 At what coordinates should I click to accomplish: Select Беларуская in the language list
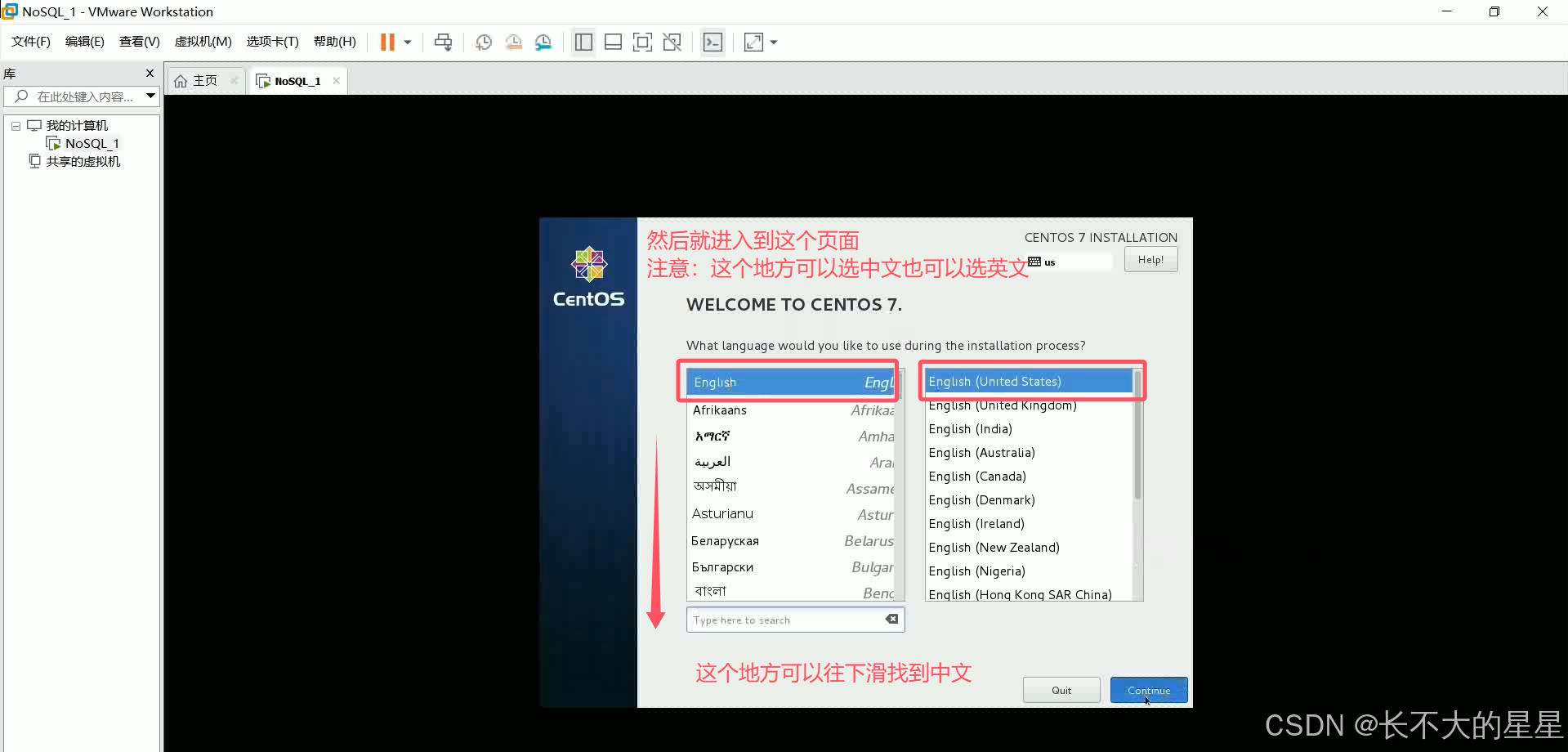click(x=791, y=540)
